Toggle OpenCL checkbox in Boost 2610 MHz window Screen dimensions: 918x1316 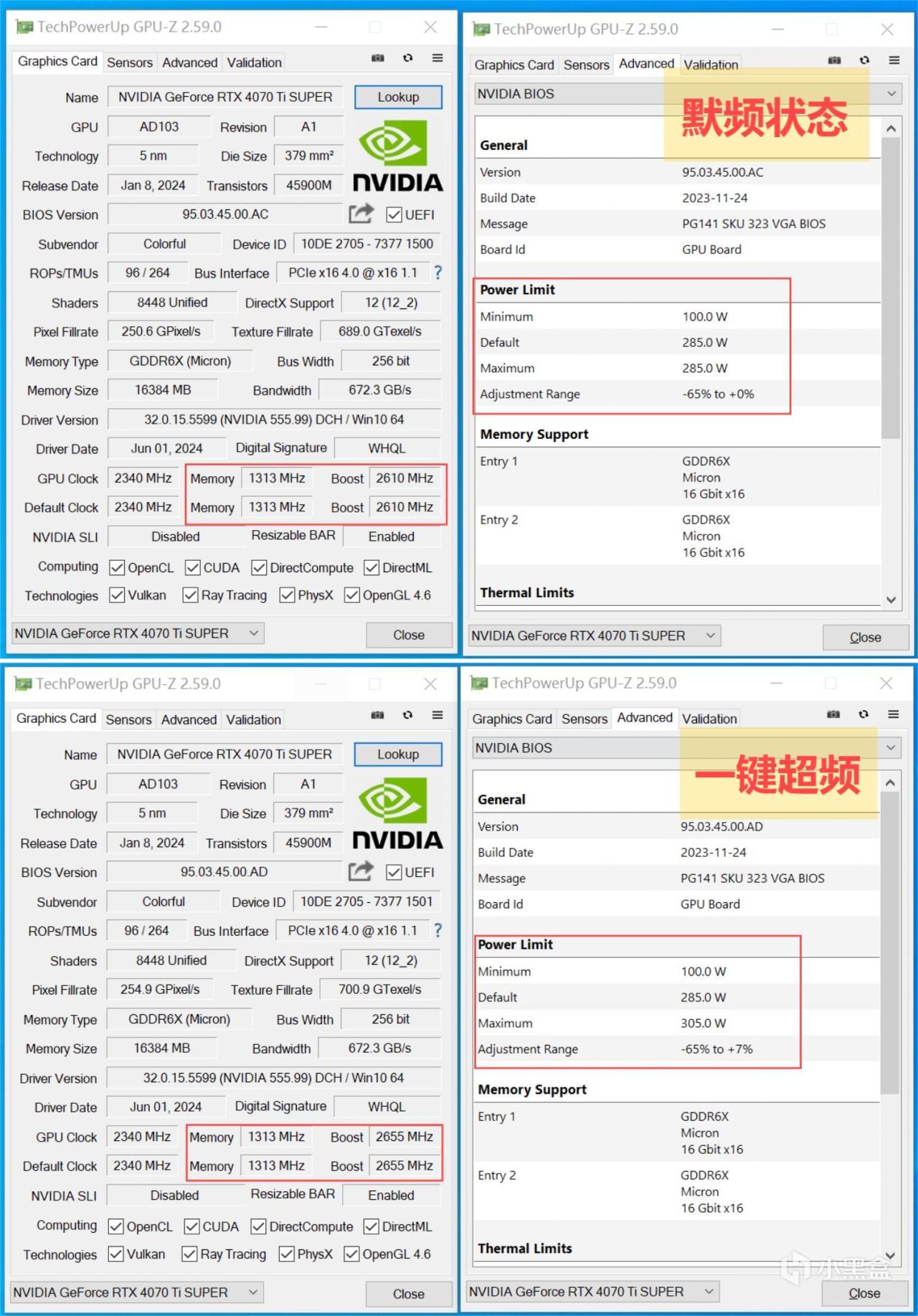[117, 568]
